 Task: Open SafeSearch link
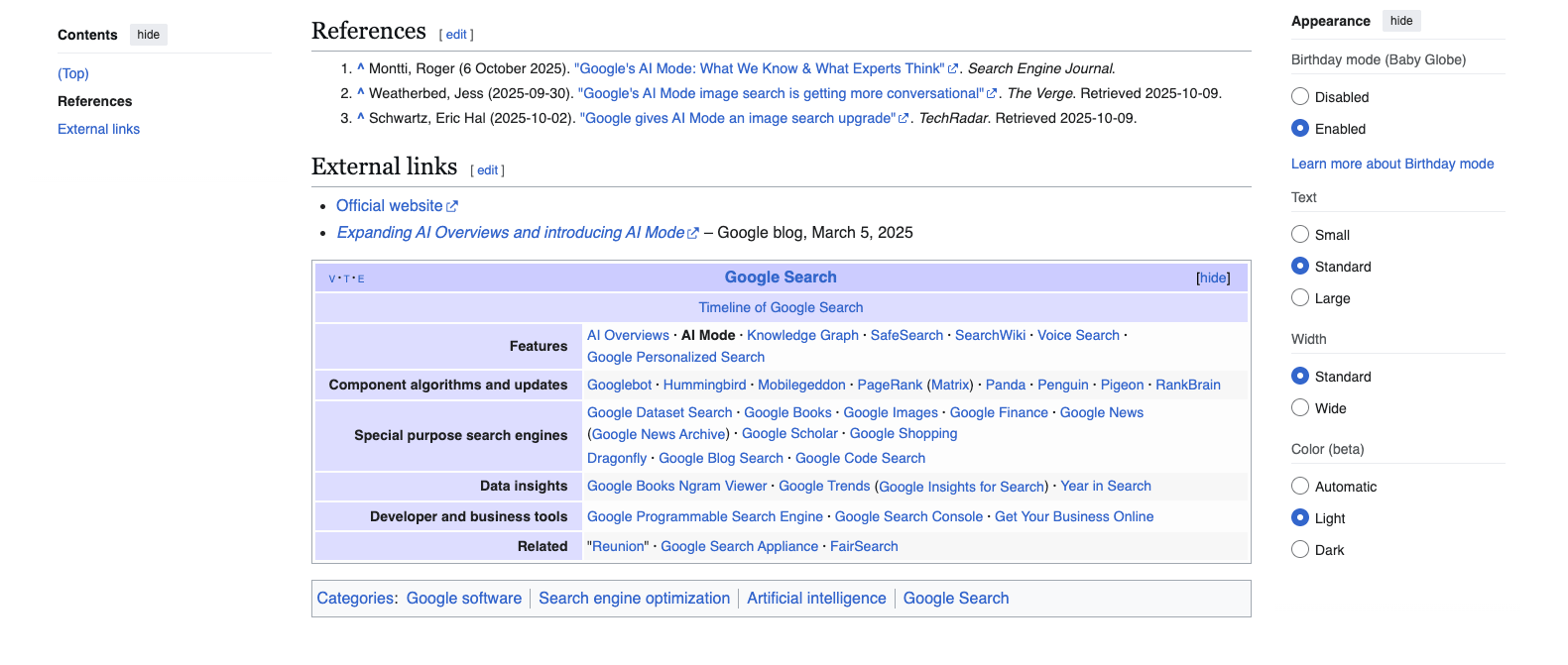click(x=906, y=335)
